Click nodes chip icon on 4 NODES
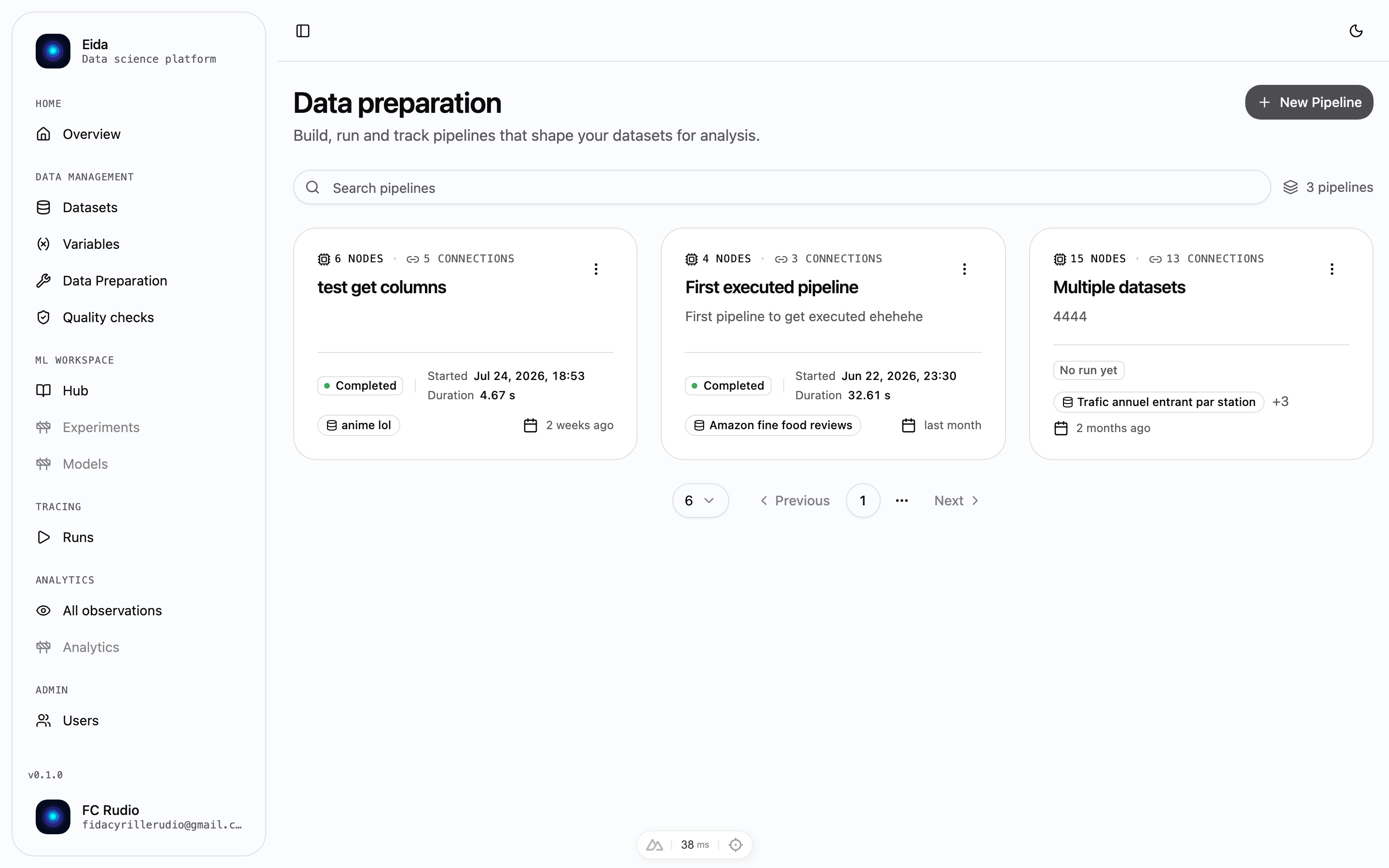The image size is (1389, 868). click(691, 259)
